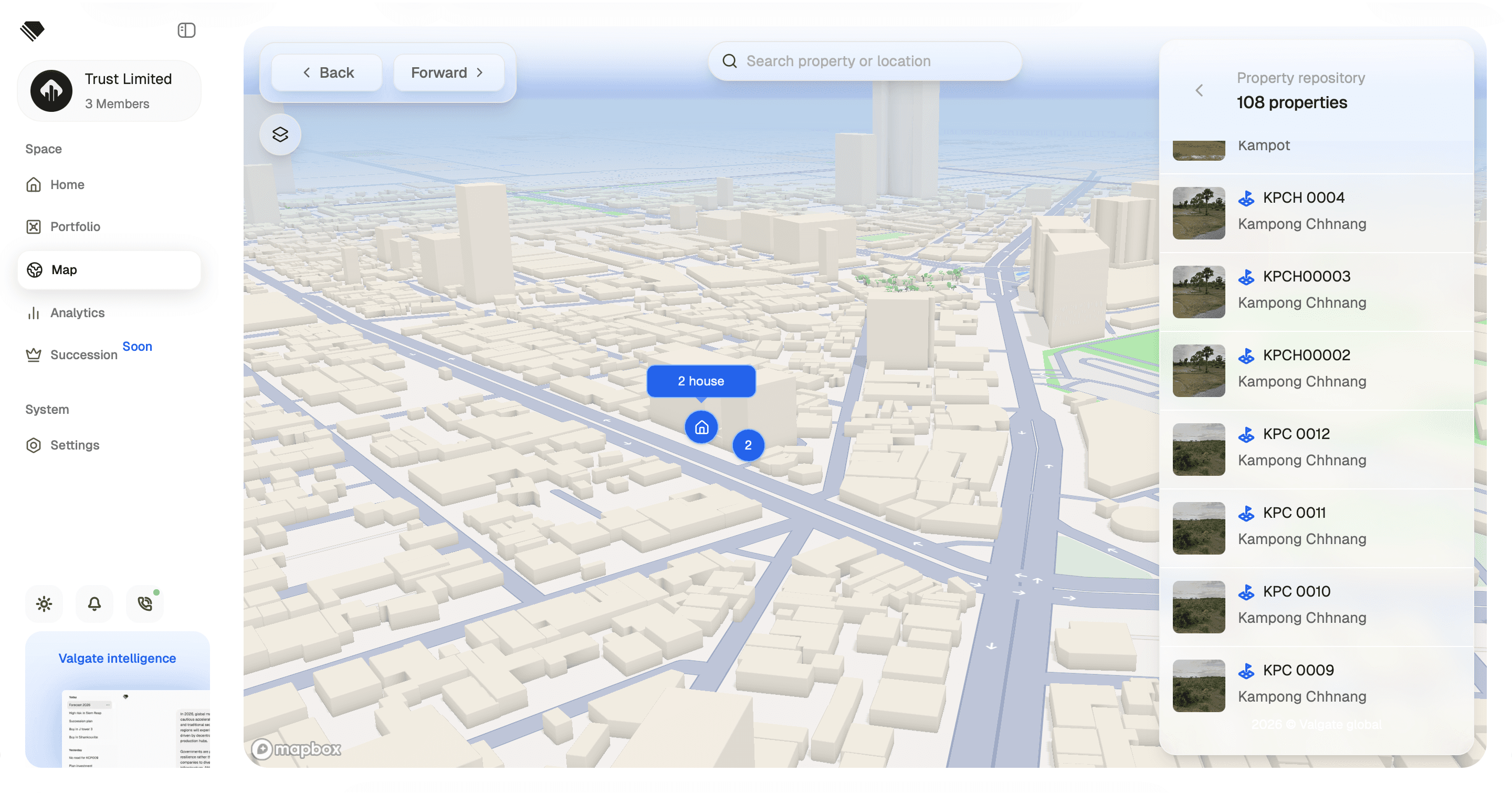Collapse the Property repository panel chevron
The image size is (1512, 793).
pos(1199,90)
